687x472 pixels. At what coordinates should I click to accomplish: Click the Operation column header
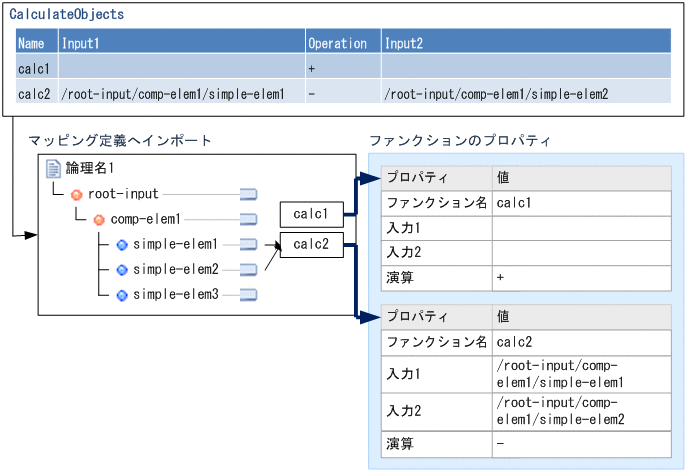pyautogui.click(x=342, y=43)
